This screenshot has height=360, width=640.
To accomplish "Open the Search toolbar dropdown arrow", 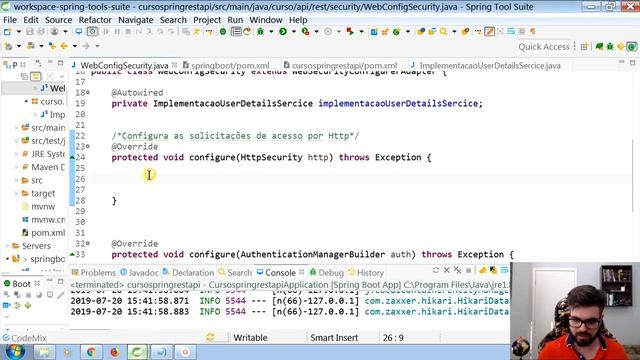I will [454, 31].
